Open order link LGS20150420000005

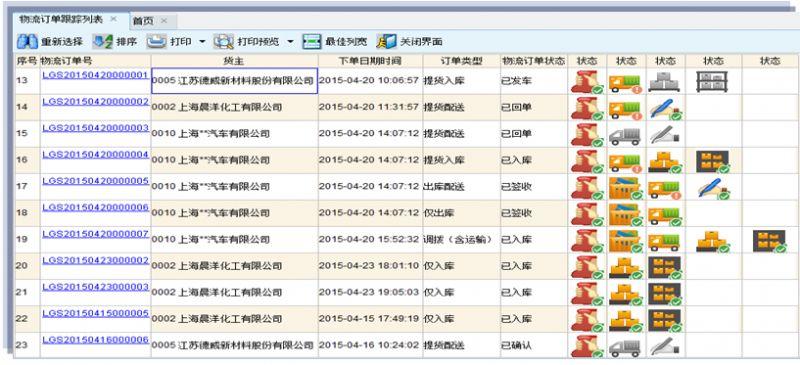pos(96,181)
